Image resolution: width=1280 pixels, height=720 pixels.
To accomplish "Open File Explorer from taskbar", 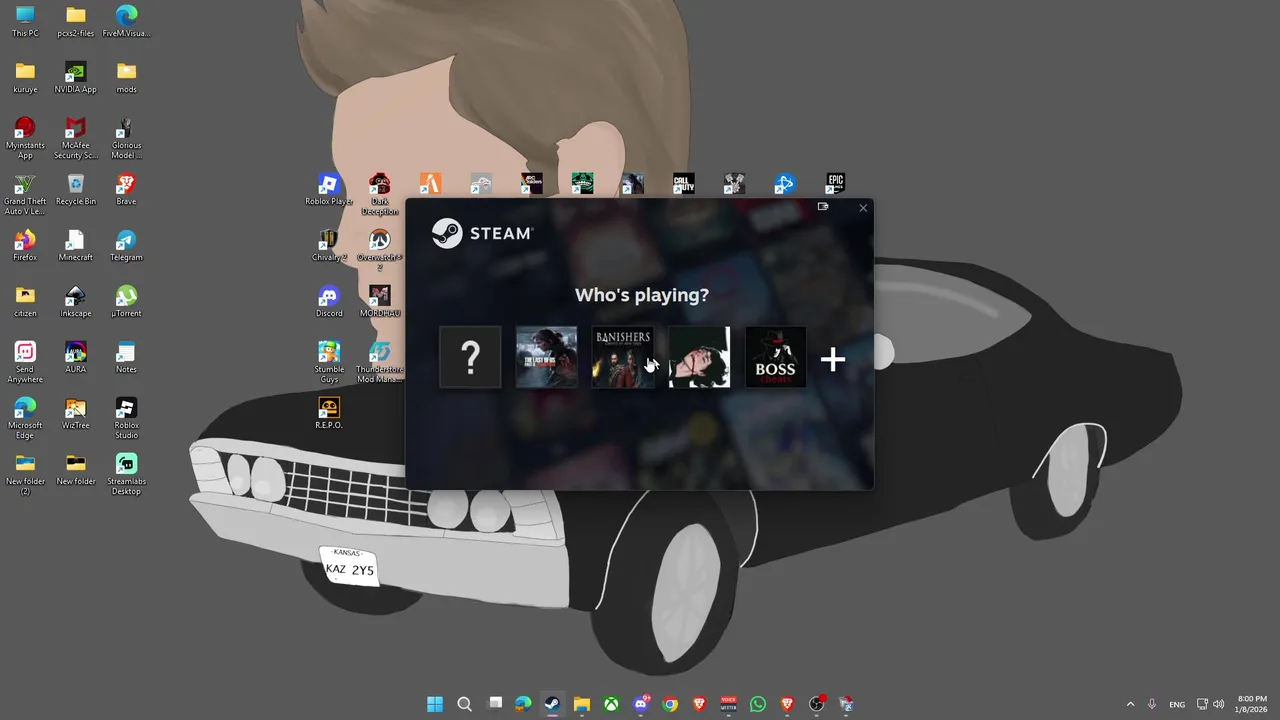I will coord(582,704).
